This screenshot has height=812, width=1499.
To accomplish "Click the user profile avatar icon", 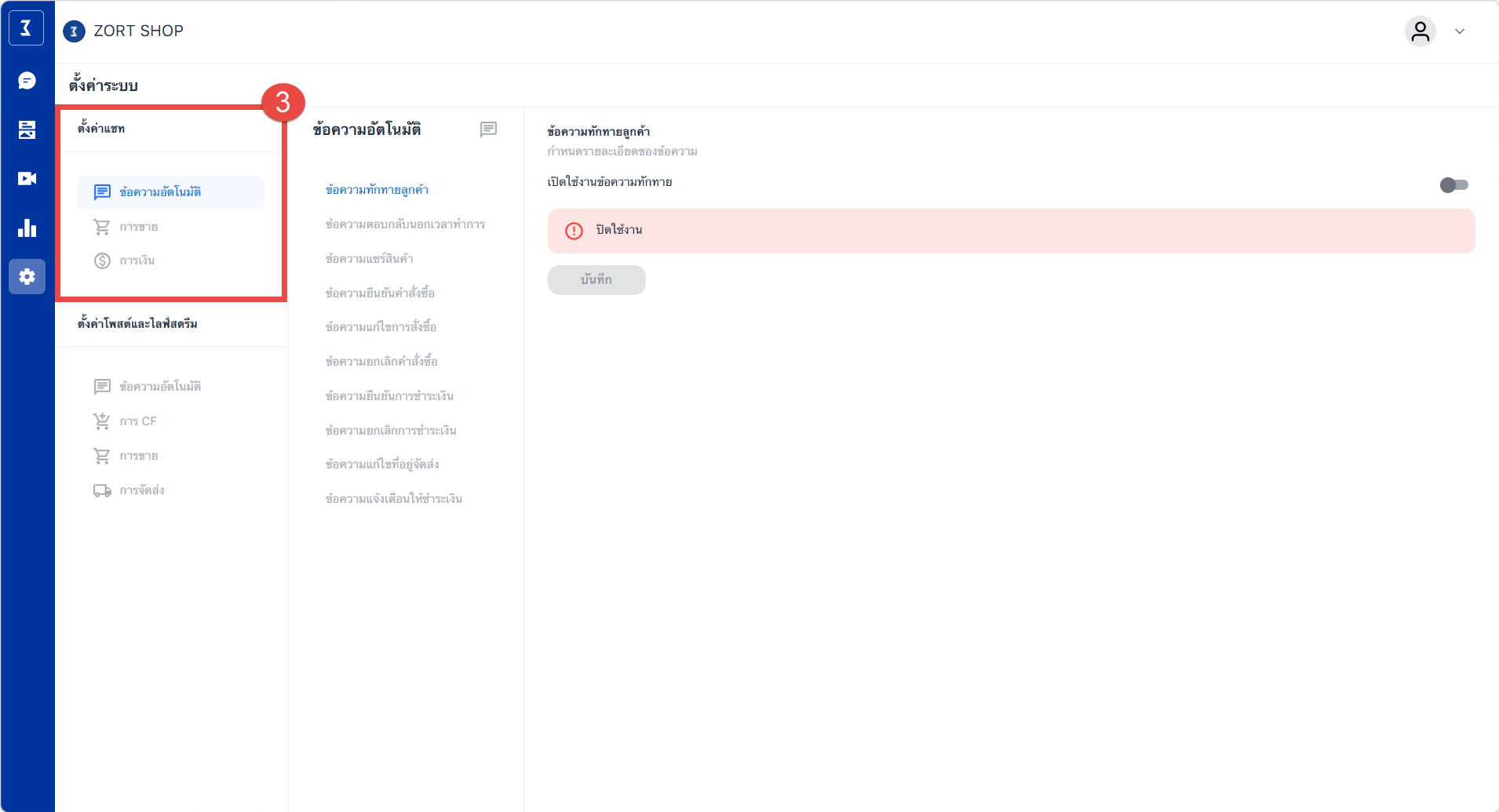I will (1420, 31).
